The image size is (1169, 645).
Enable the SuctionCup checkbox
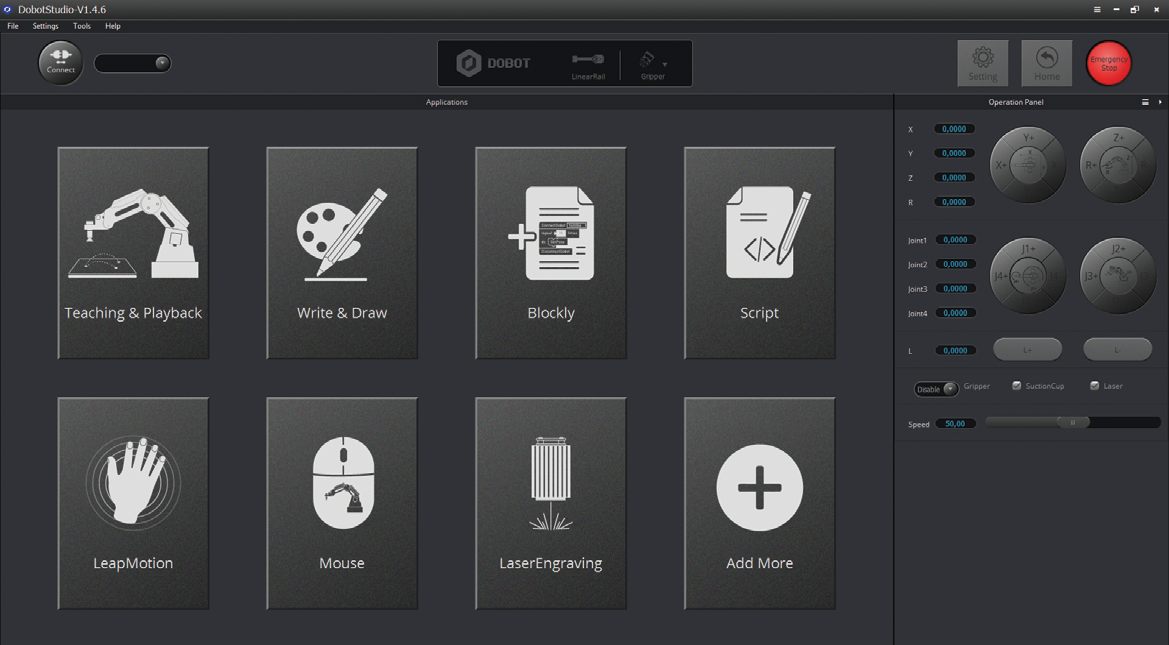1017,386
